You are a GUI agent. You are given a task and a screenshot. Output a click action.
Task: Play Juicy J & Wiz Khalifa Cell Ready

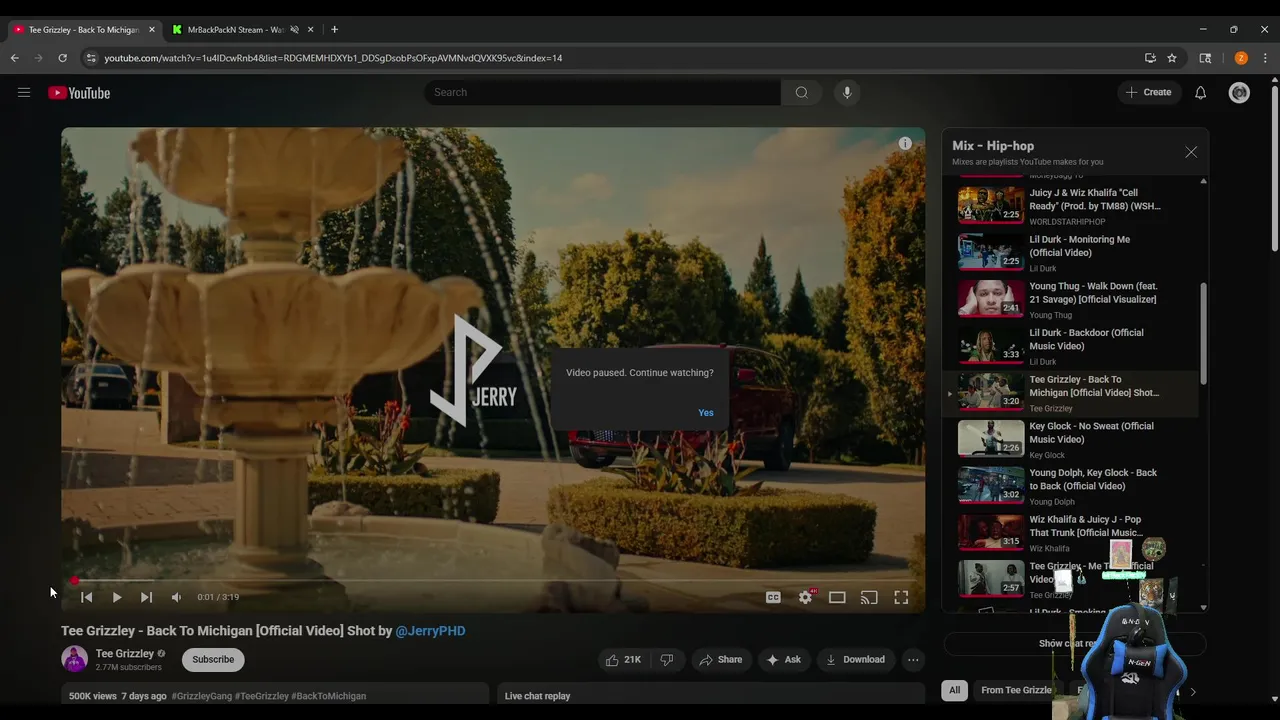1070,206
